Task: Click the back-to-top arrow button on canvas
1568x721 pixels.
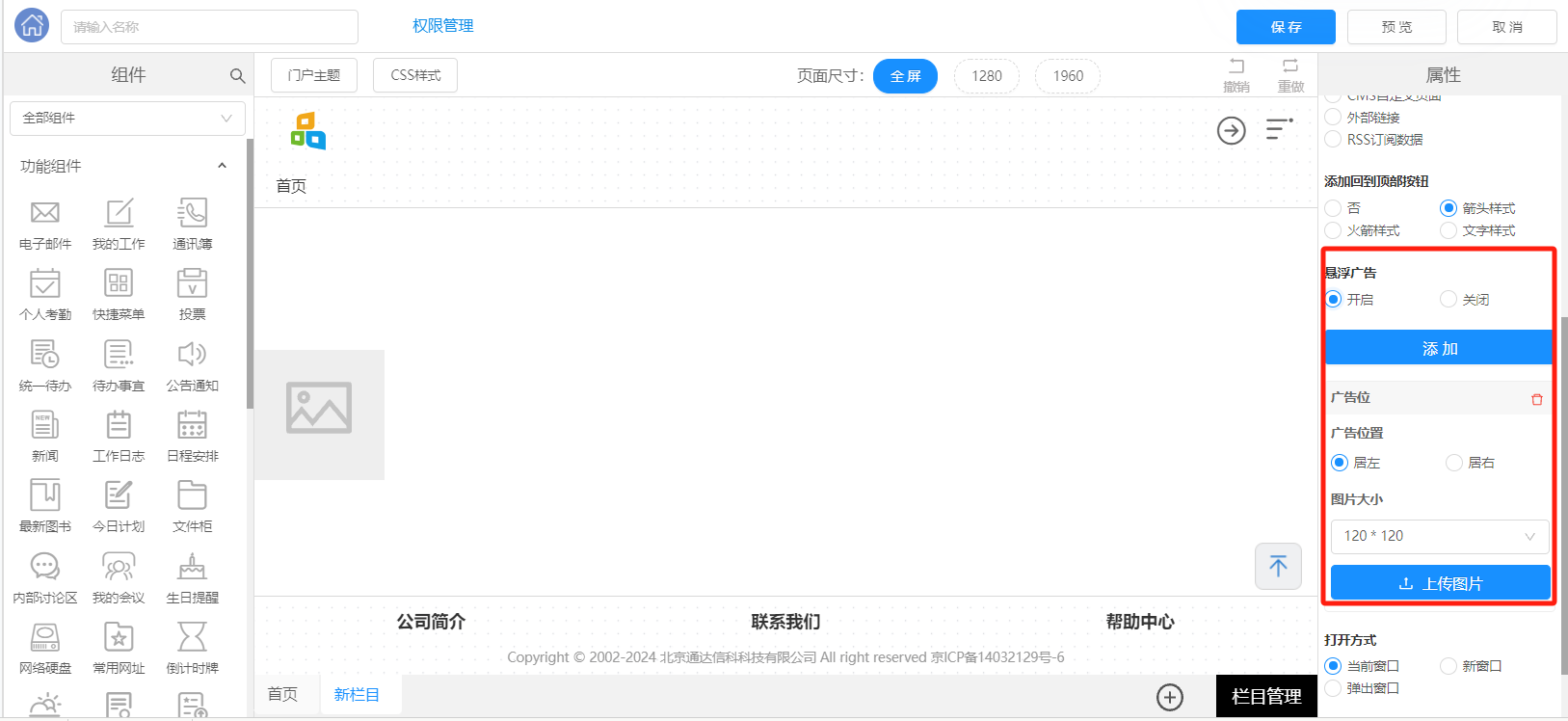Action: [x=1278, y=566]
